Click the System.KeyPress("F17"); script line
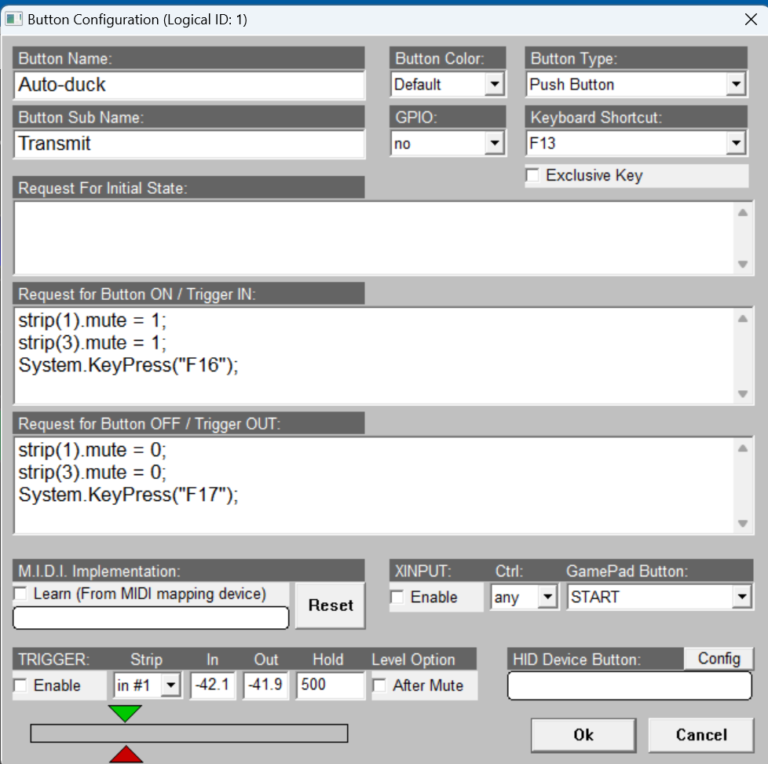The height and width of the screenshot is (764, 768). [128, 495]
